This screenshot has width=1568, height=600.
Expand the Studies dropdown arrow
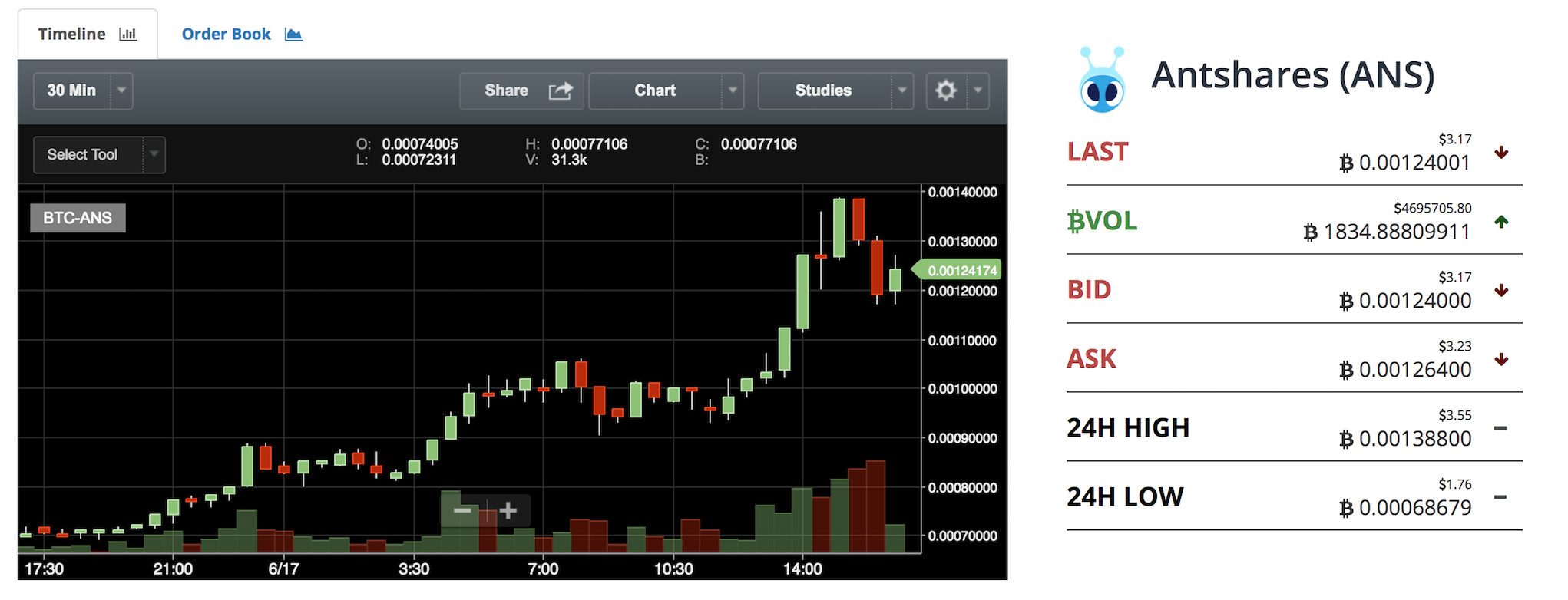902,91
